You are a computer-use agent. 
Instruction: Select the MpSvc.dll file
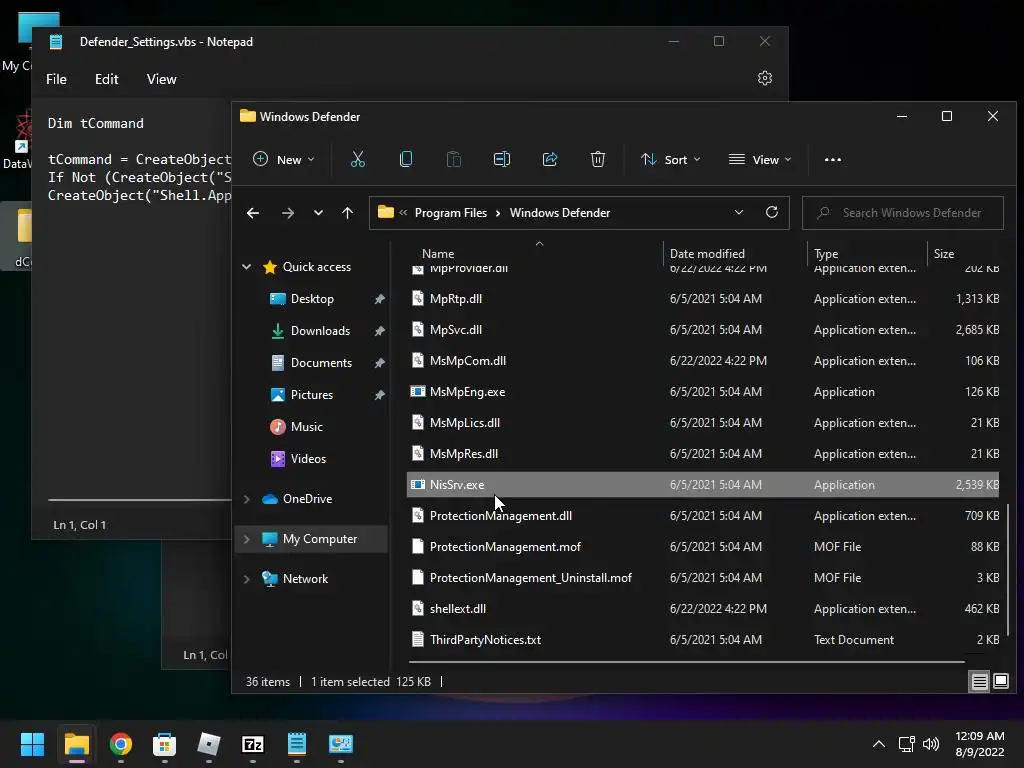[703, 330]
